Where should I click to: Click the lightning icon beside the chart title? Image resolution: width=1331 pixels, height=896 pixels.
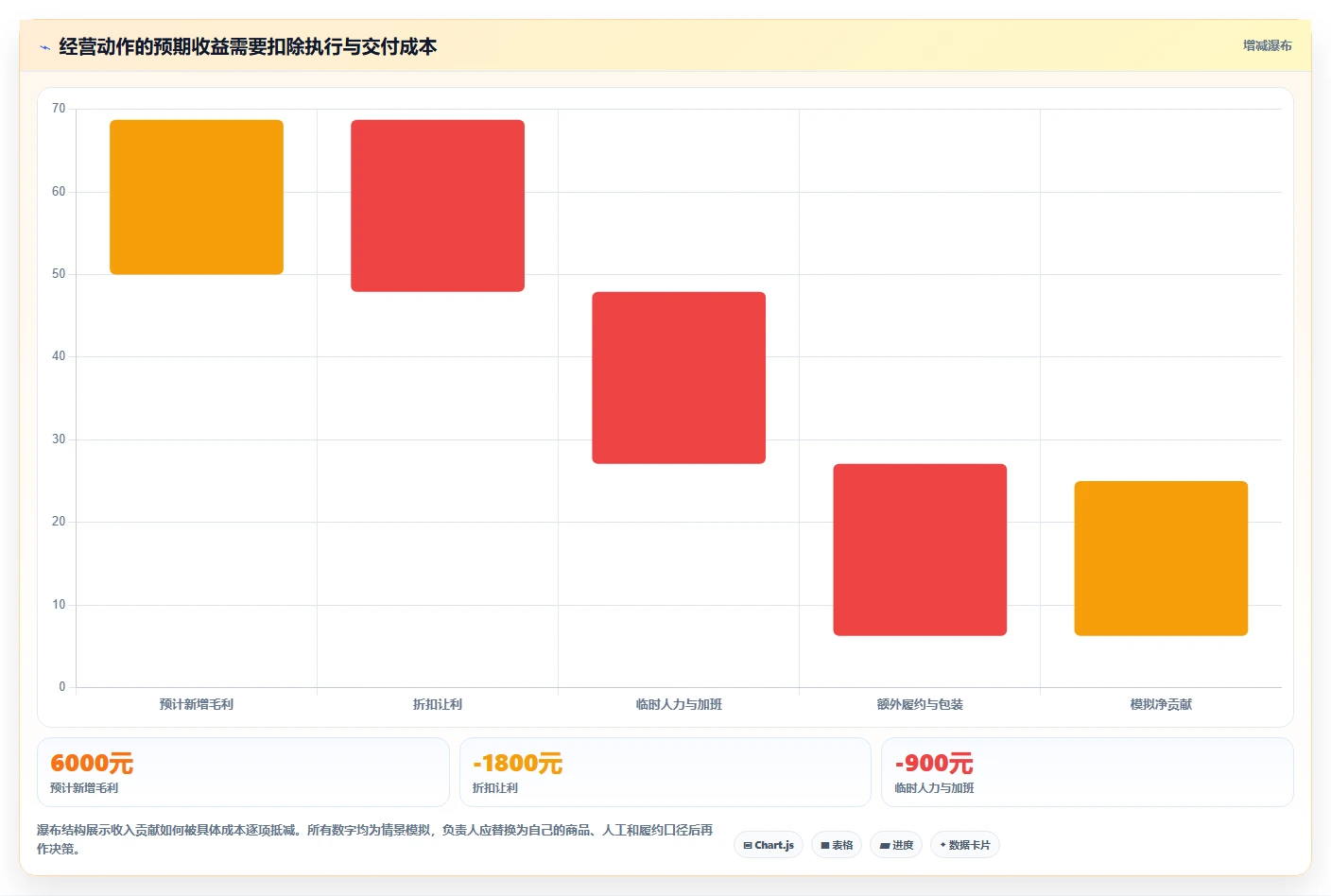(44, 47)
